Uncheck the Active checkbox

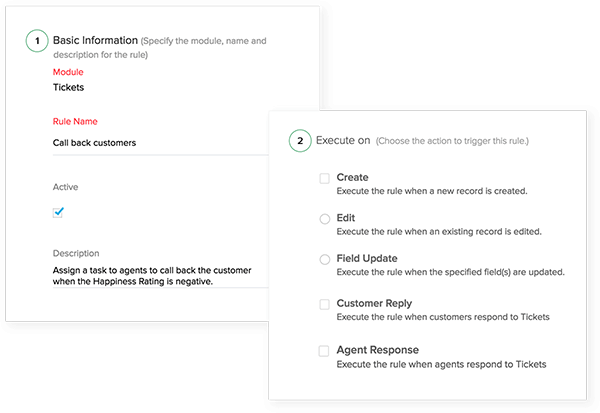pyautogui.click(x=58, y=212)
